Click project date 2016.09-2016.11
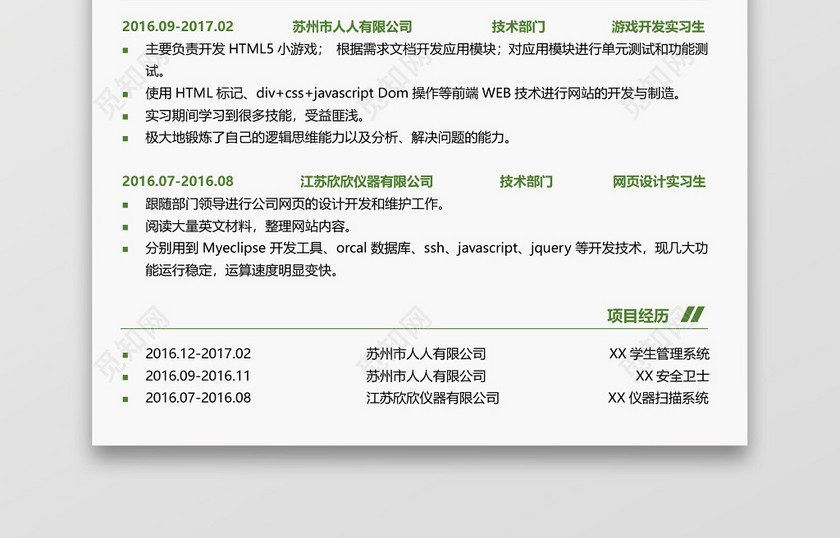The width and height of the screenshot is (840, 538). [x=198, y=376]
